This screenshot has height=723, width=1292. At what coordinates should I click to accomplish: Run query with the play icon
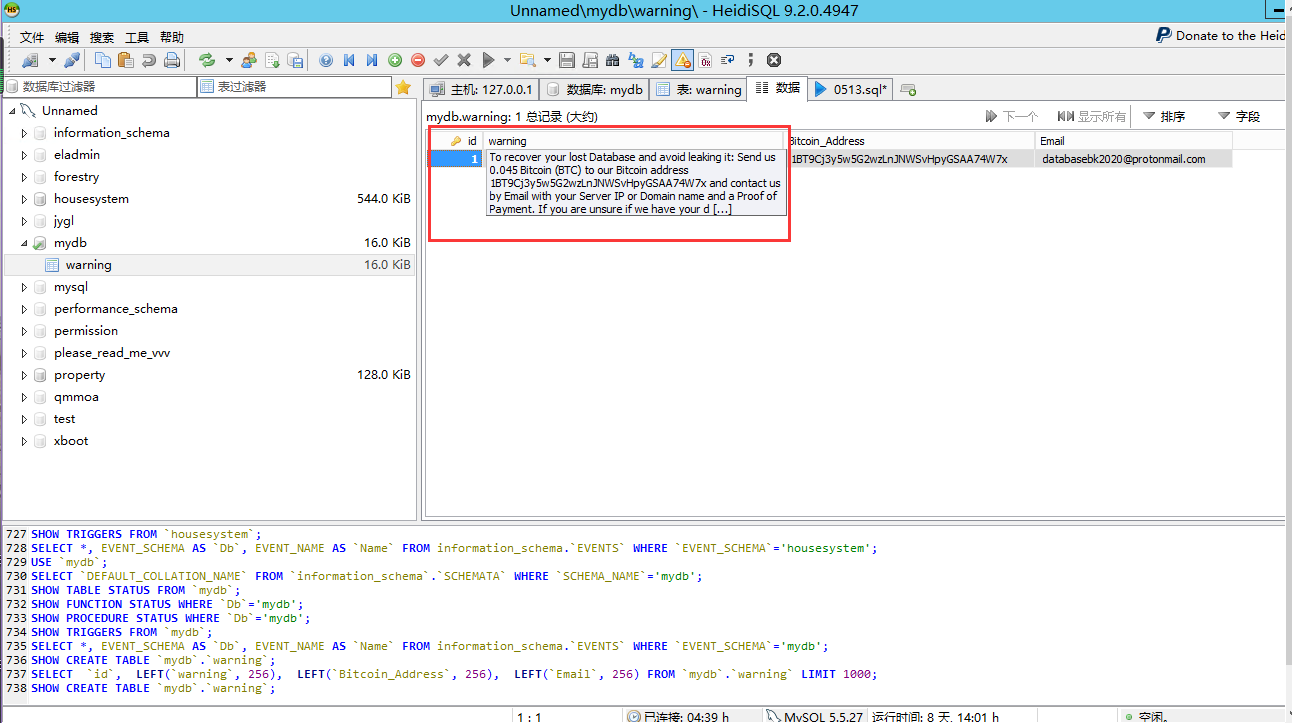(x=489, y=60)
